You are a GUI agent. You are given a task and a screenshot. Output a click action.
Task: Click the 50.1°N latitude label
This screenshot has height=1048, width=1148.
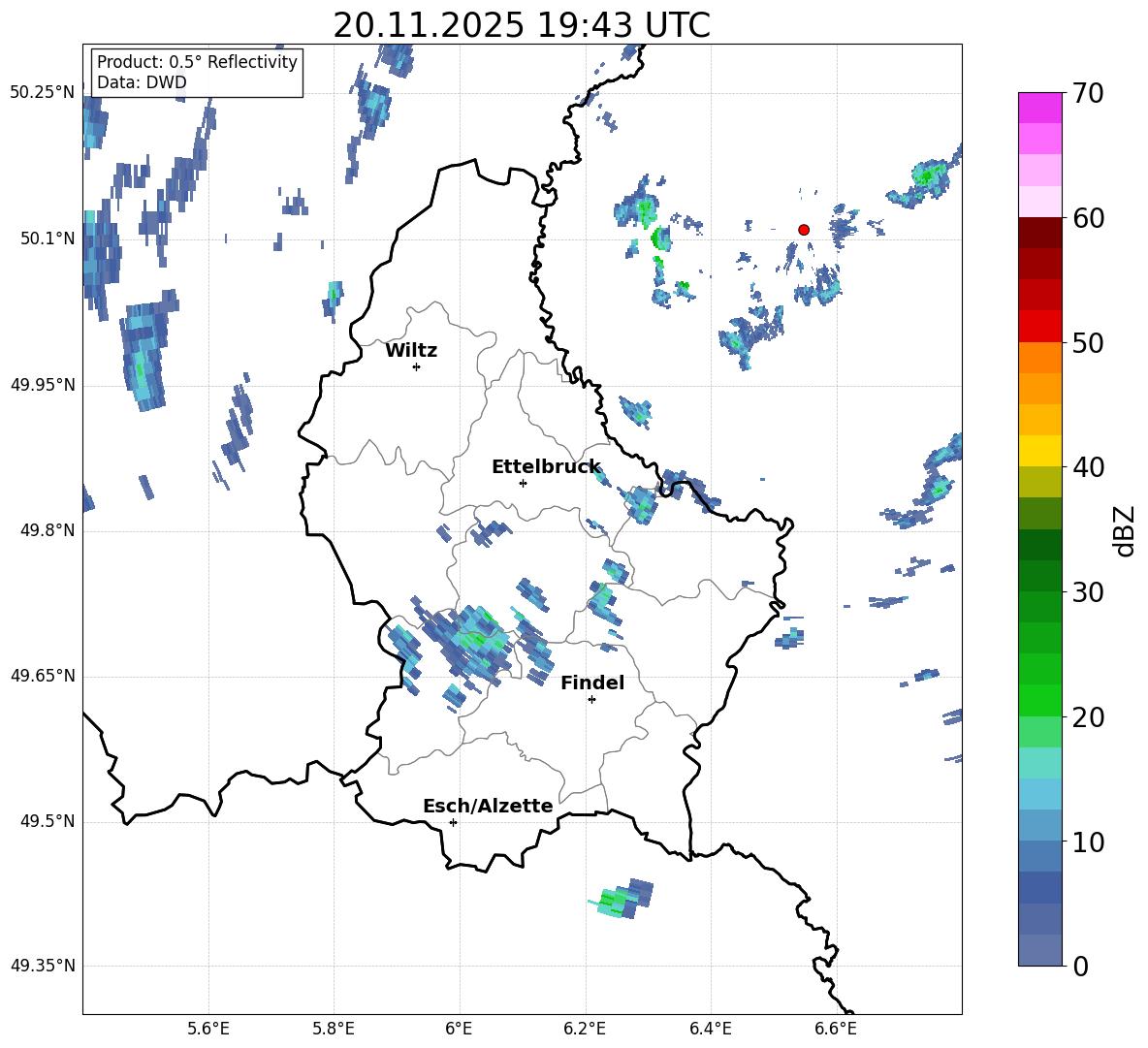(x=47, y=238)
